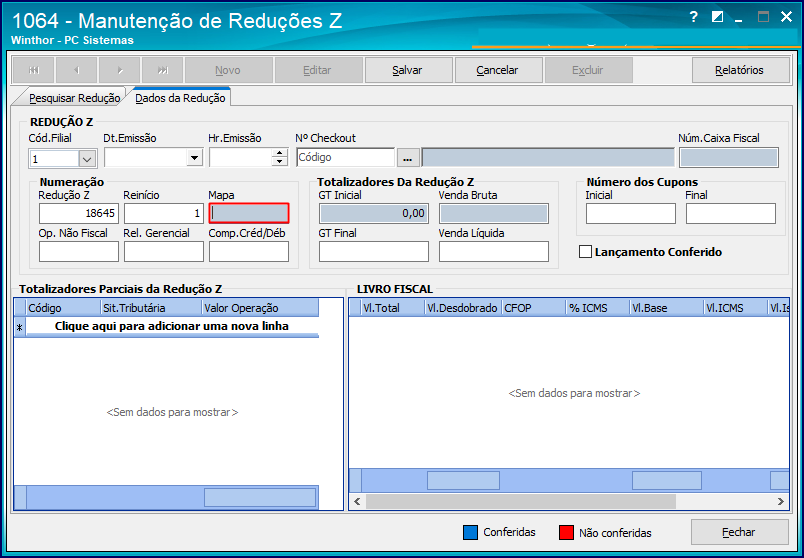Select Dados da Redução tab
The height and width of the screenshot is (558, 804).
coord(180,98)
